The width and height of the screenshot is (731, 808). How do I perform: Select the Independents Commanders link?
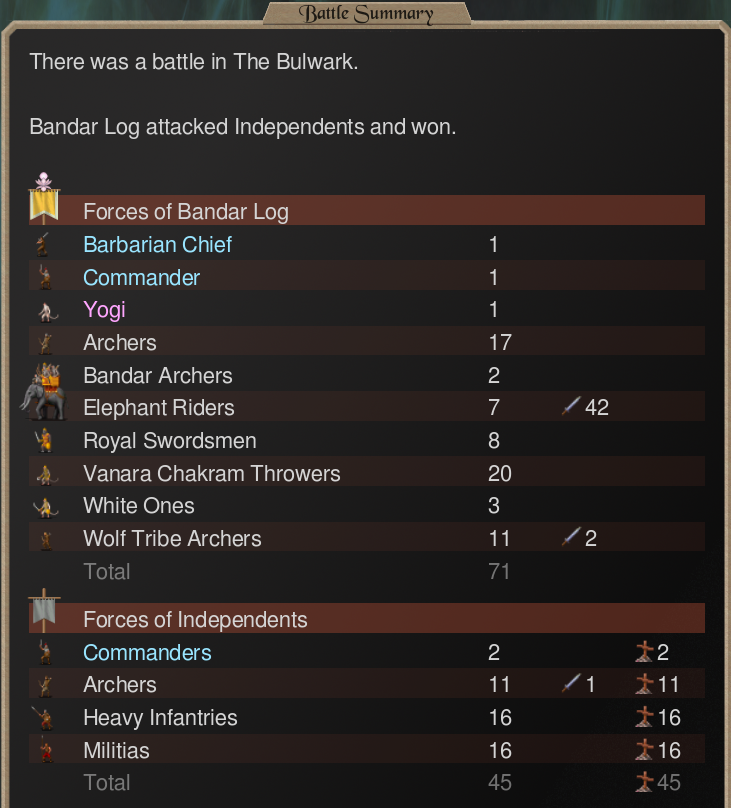(147, 653)
